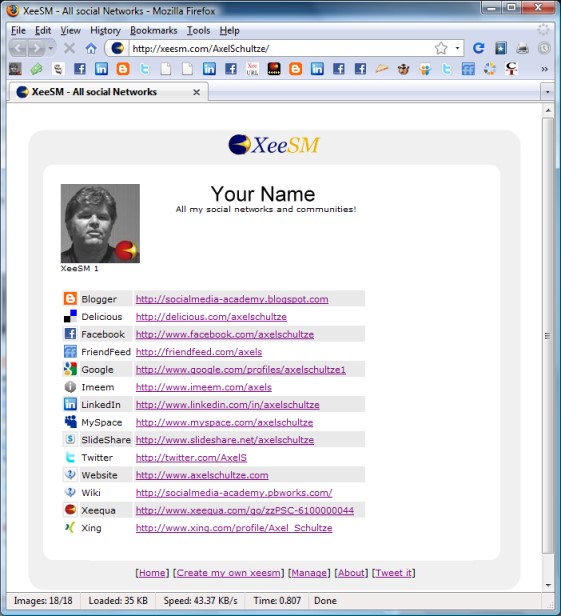Click the Create my own xeesm link
This screenshot has width=561, height=616.
point(229,573)
